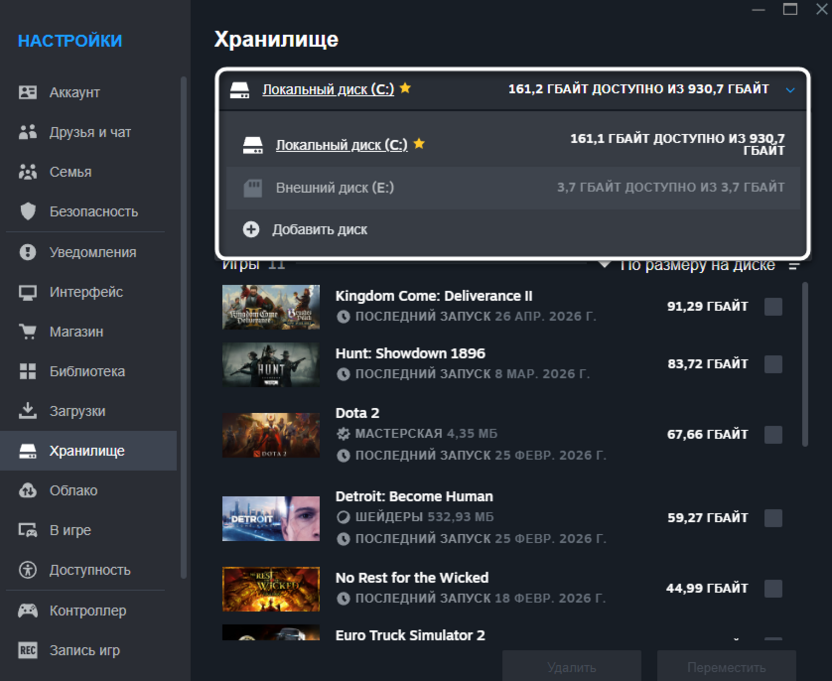Check the Detroit: Become Human checkbox
The height and width of the screenshot is (681, 832).
click(x=773, y=518)
